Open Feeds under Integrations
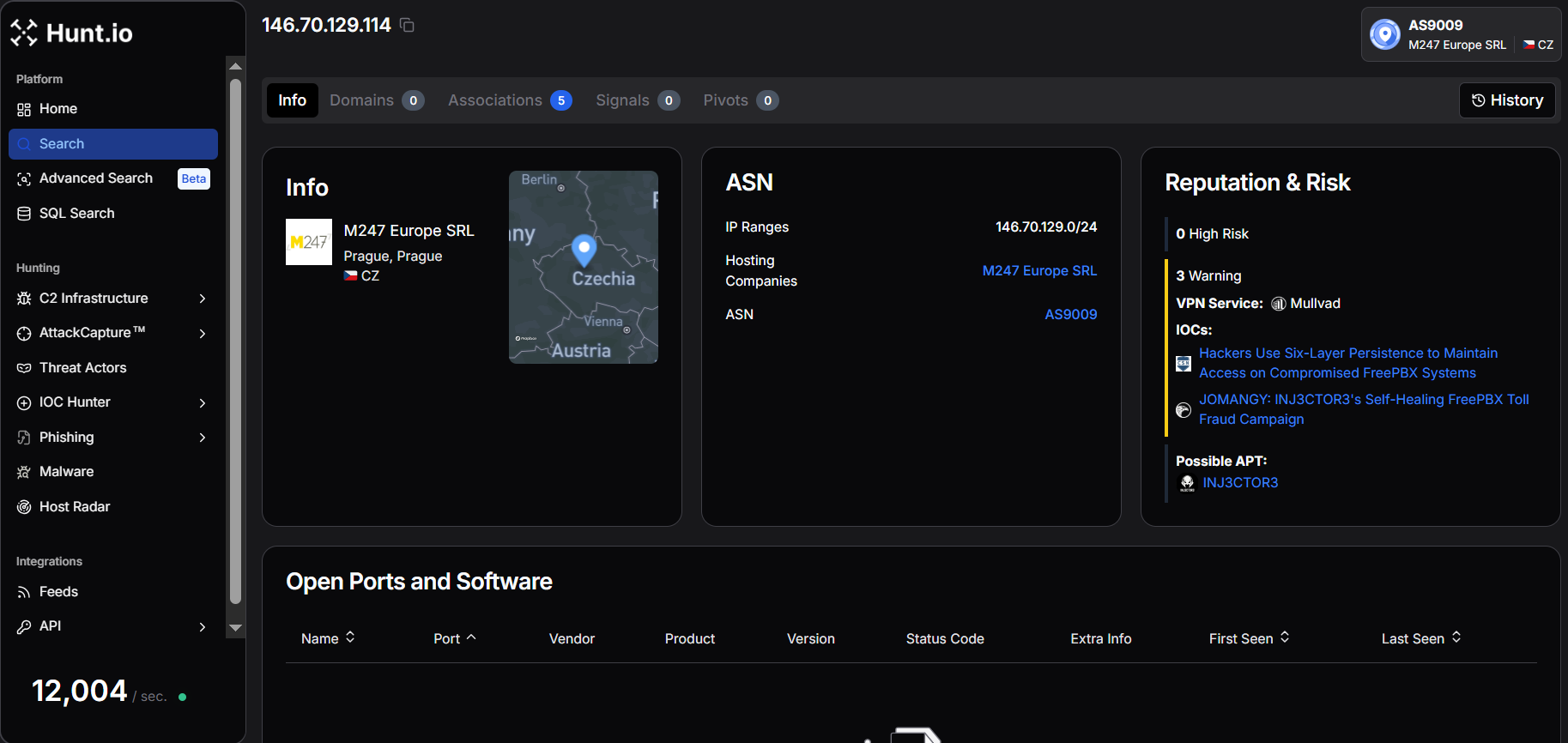 pyautogui.click(x=113, y=592)
